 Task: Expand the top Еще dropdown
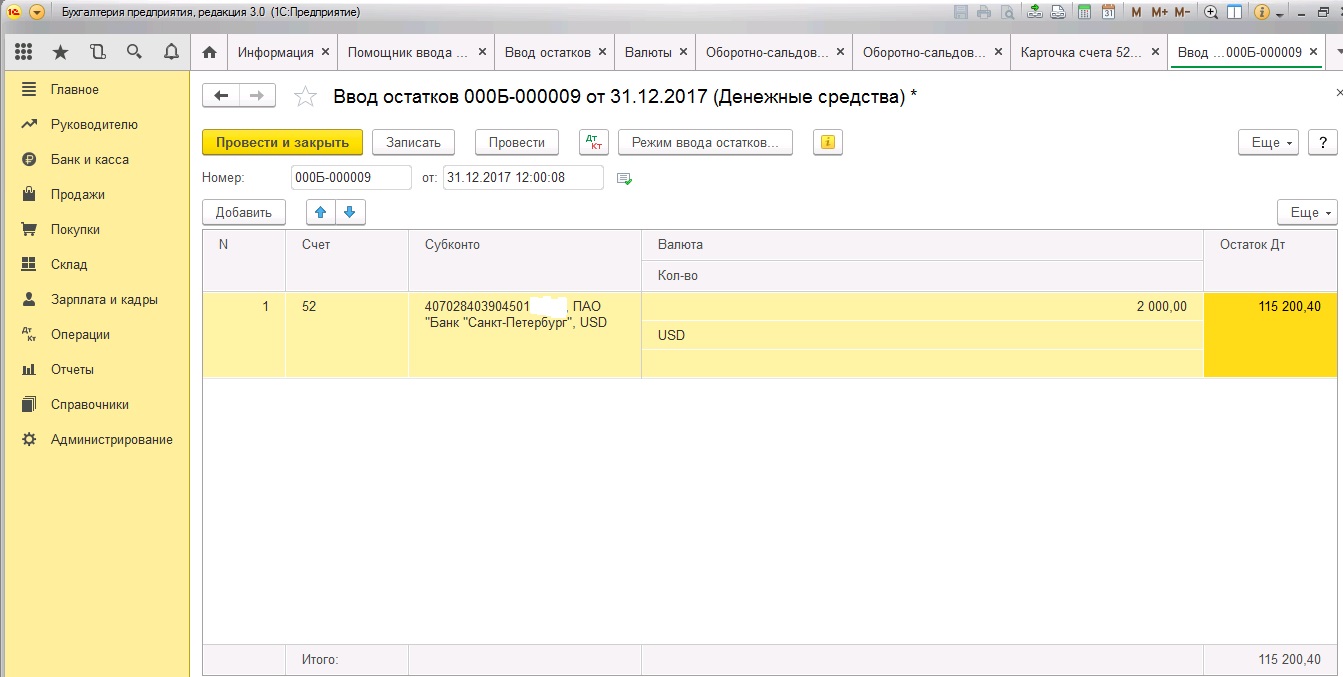click(1267, 142)
